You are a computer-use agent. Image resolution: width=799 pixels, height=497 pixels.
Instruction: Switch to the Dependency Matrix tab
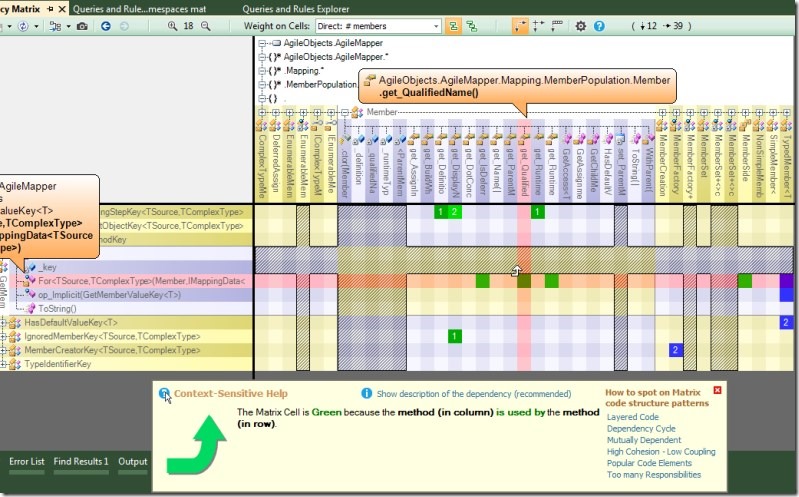click(x=20, y=9)
